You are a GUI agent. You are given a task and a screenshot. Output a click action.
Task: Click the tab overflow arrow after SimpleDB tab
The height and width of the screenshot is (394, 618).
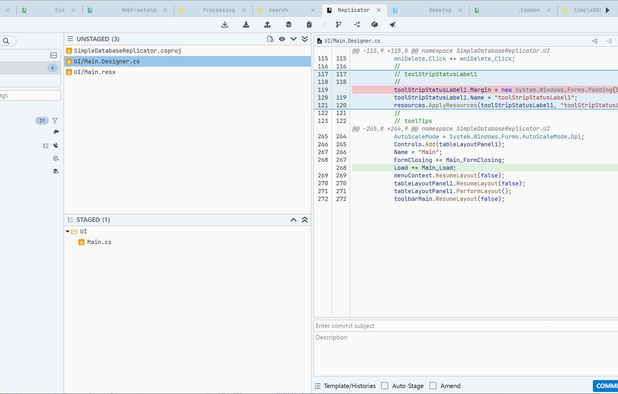point(607,10)
